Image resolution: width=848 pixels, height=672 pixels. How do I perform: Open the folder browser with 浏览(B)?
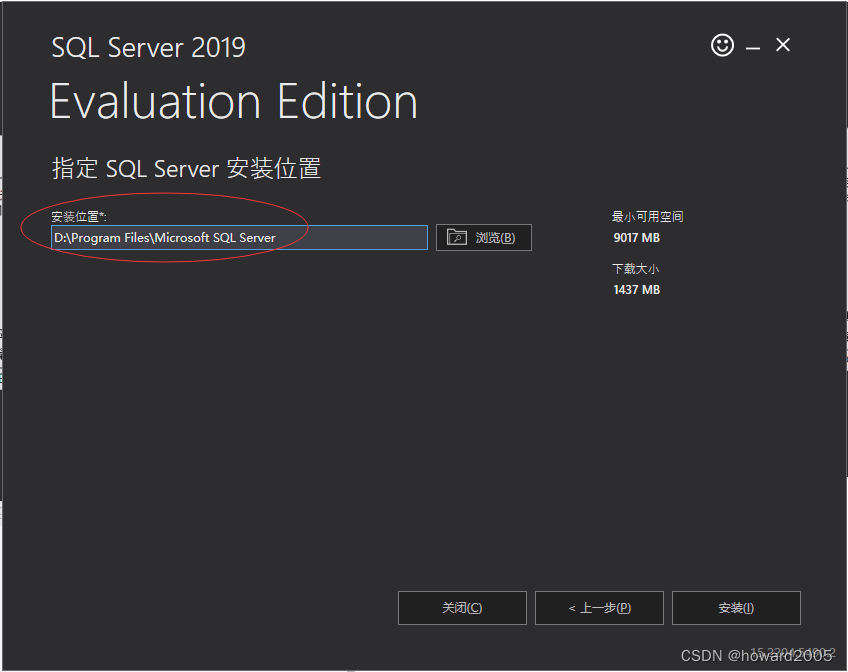(x=483, y=237)
